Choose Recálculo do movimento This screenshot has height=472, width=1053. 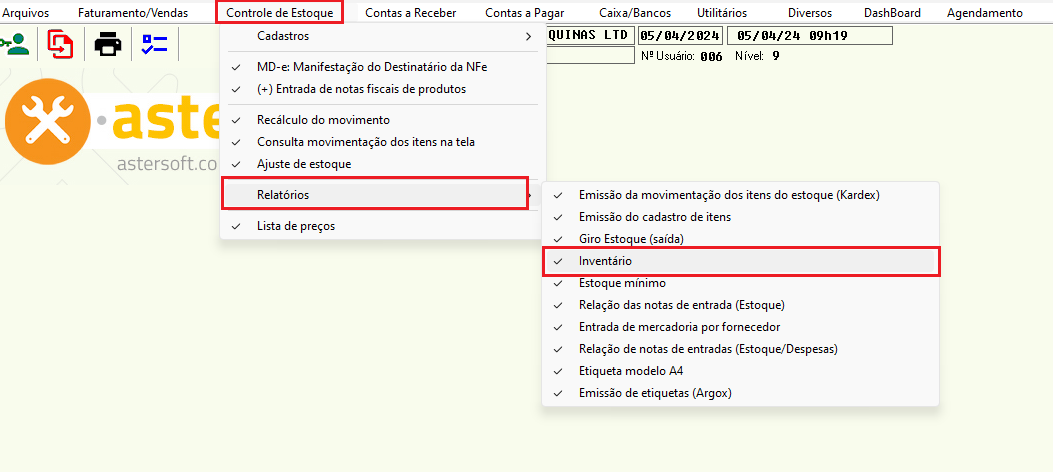[x=383, y=120]
